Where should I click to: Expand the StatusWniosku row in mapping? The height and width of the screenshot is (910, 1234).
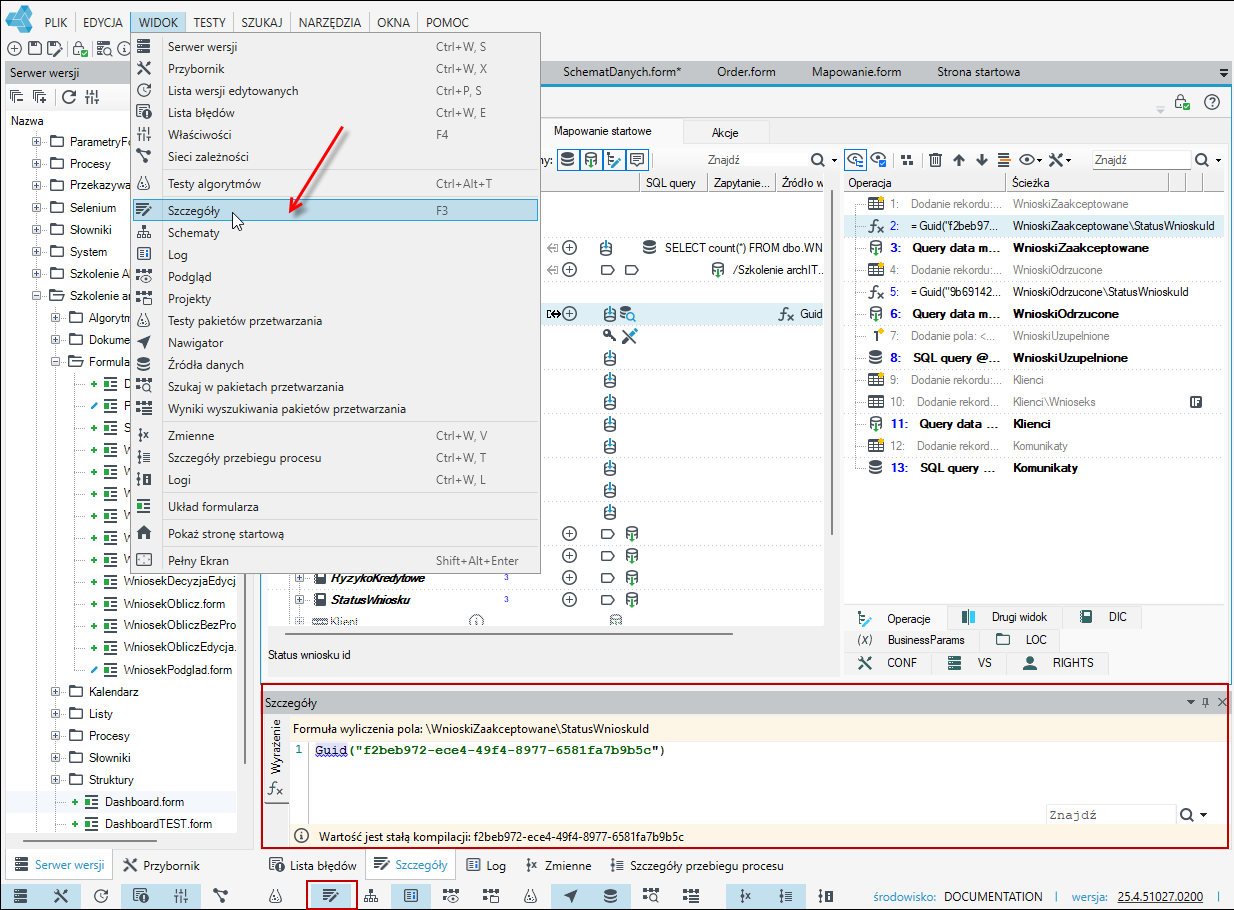(299, 600)
